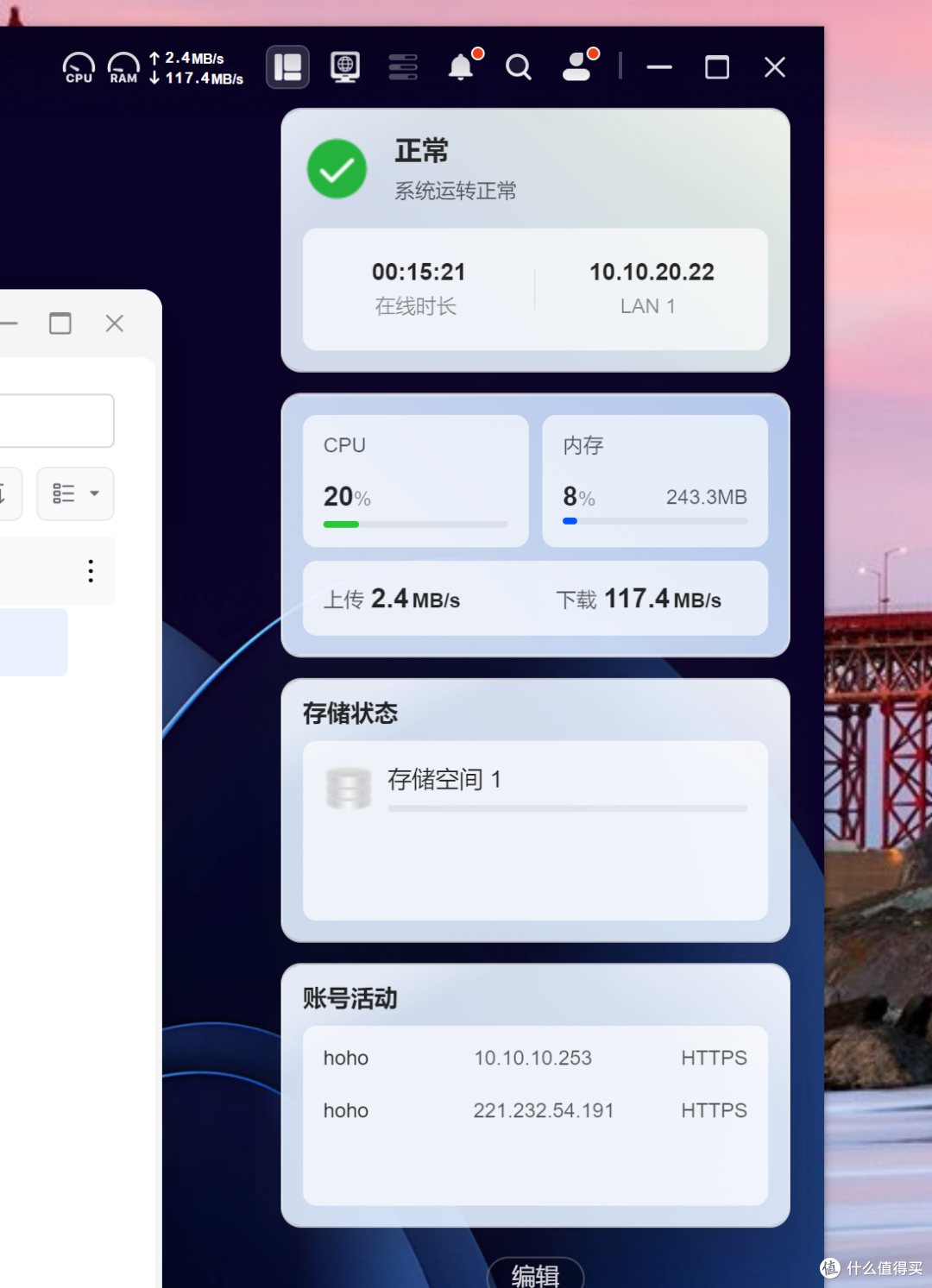
Task: Click the 存储空间 1 disk icon
Action: tap(349, 789)
